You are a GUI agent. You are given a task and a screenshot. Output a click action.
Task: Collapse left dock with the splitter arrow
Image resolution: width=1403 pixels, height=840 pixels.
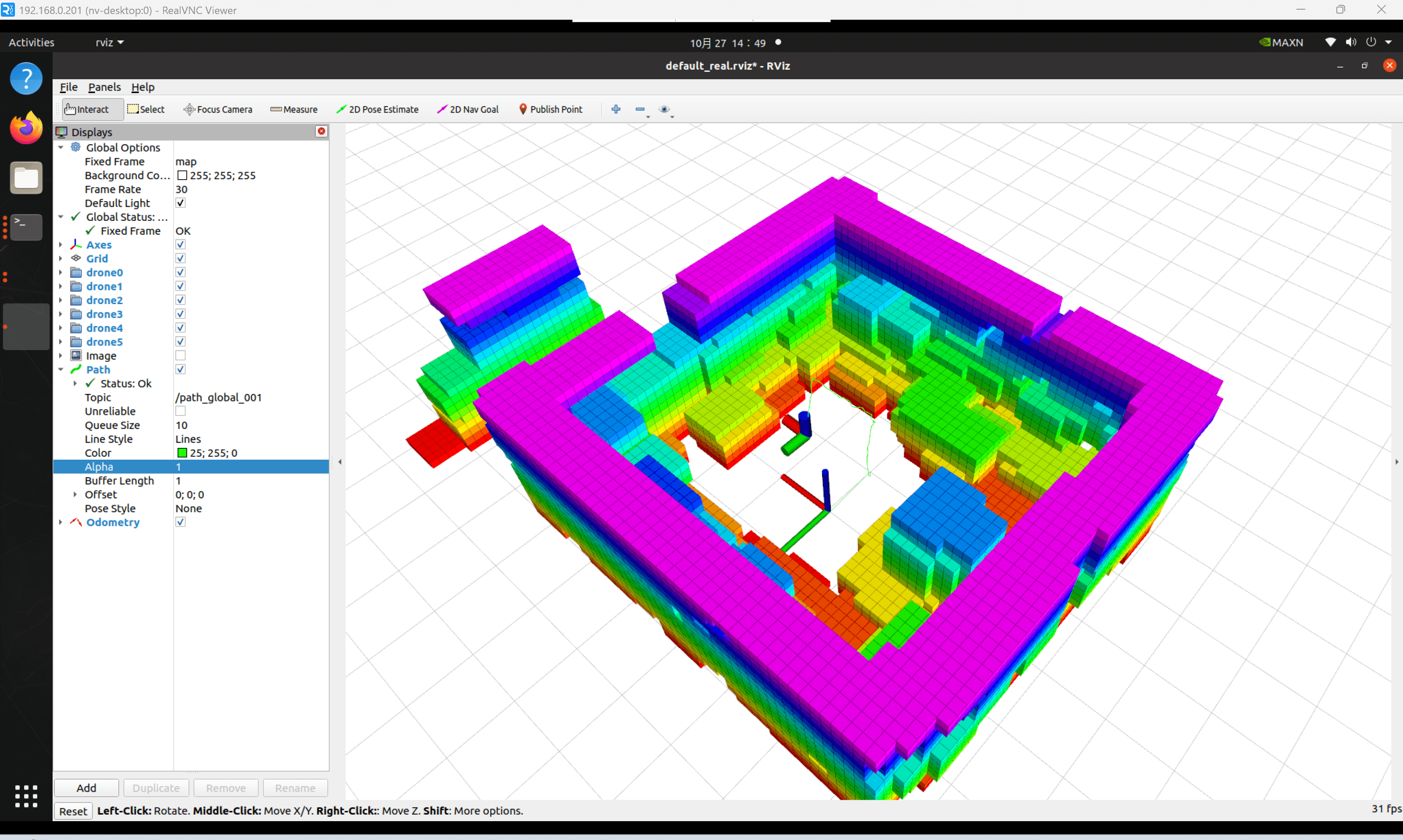click(x=340, y=462)
